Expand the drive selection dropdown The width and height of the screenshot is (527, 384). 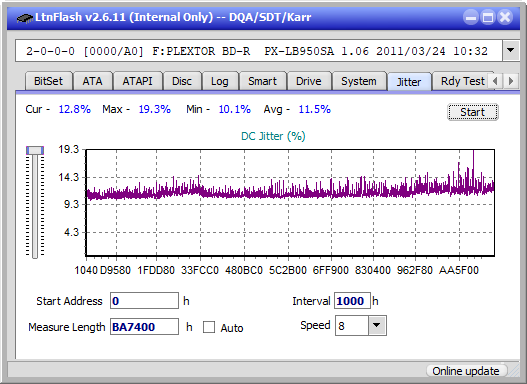pyautogui.click(x=511, y=51)
